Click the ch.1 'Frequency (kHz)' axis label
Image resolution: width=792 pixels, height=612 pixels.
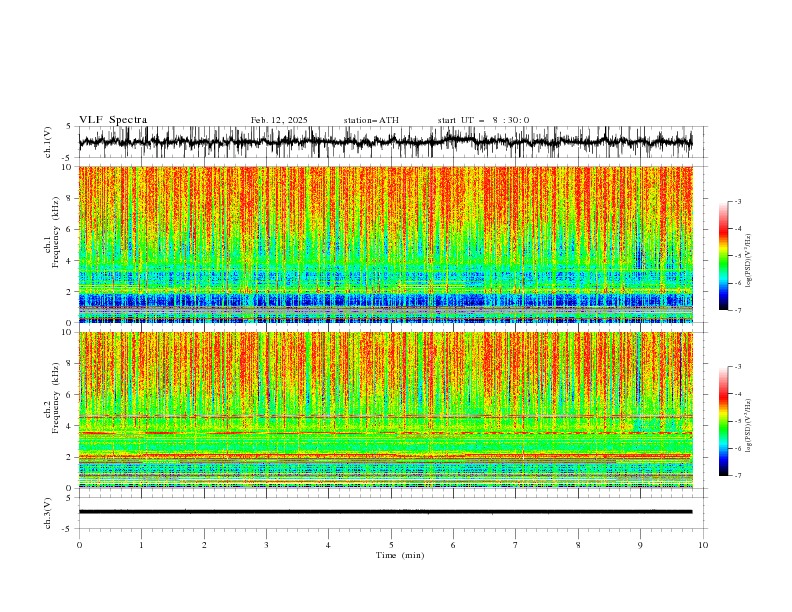(x=56, y=233)
